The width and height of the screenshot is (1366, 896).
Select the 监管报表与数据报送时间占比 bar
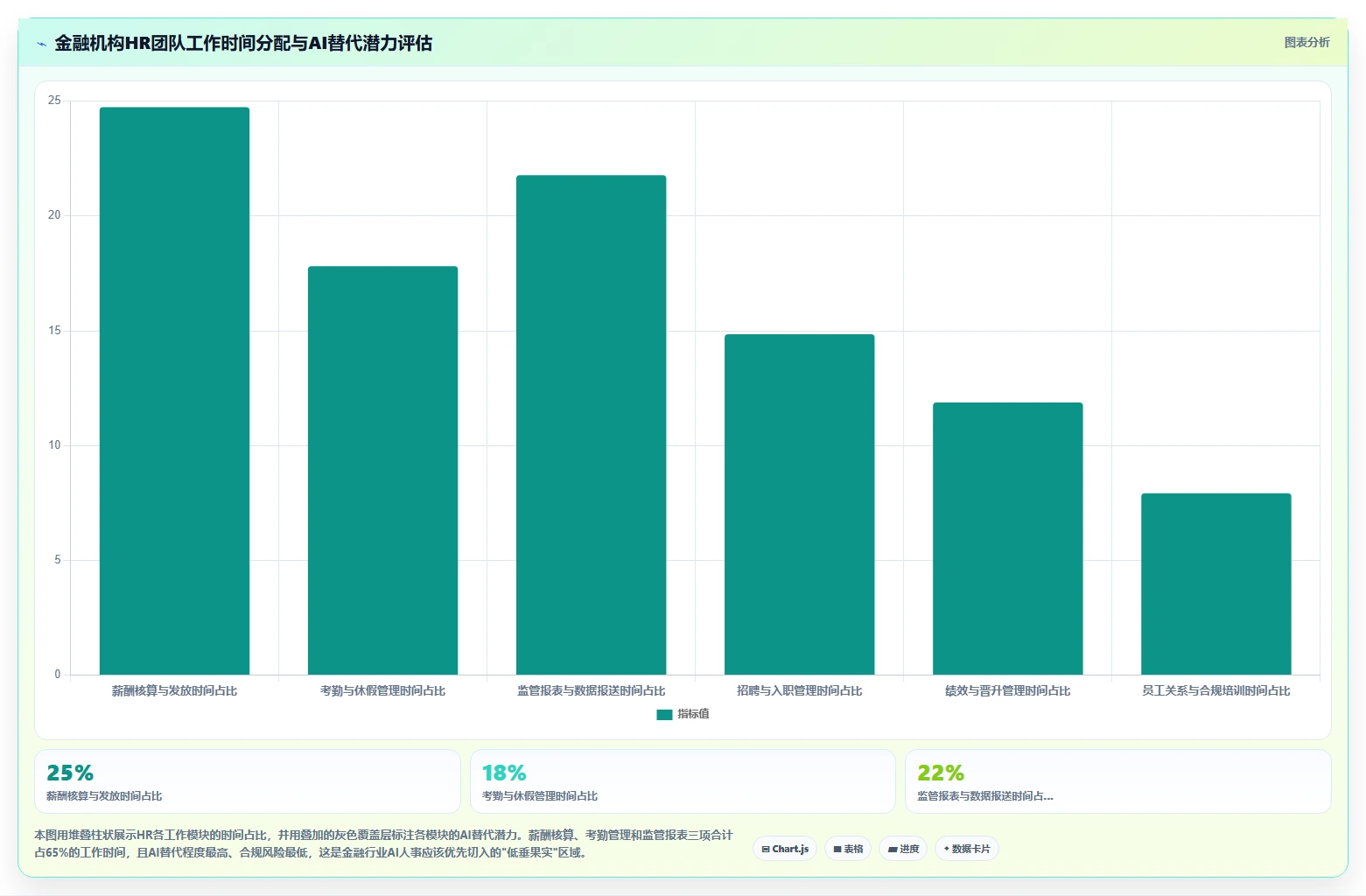click(x=591, y=424)
